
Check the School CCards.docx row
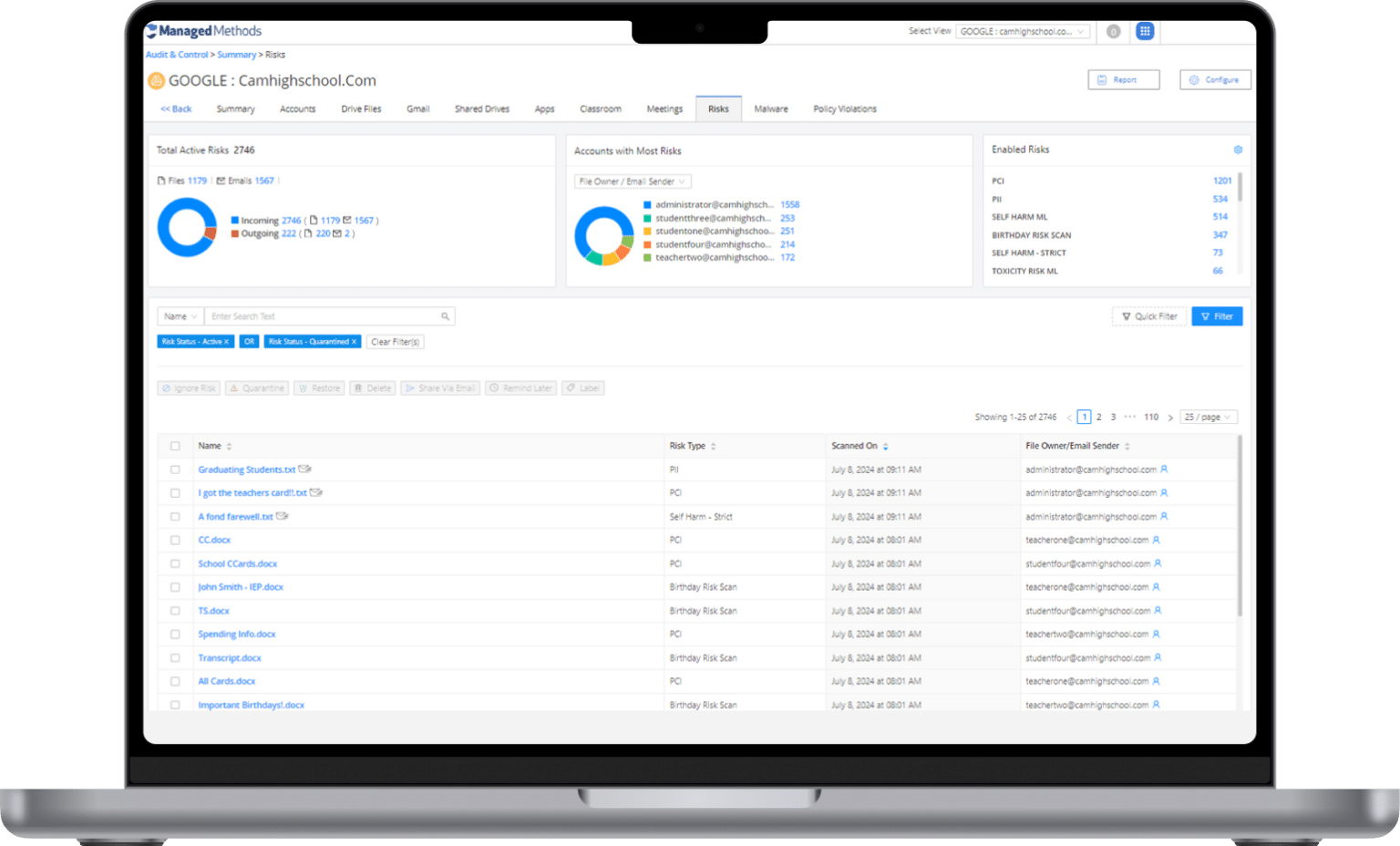[175, 563]
